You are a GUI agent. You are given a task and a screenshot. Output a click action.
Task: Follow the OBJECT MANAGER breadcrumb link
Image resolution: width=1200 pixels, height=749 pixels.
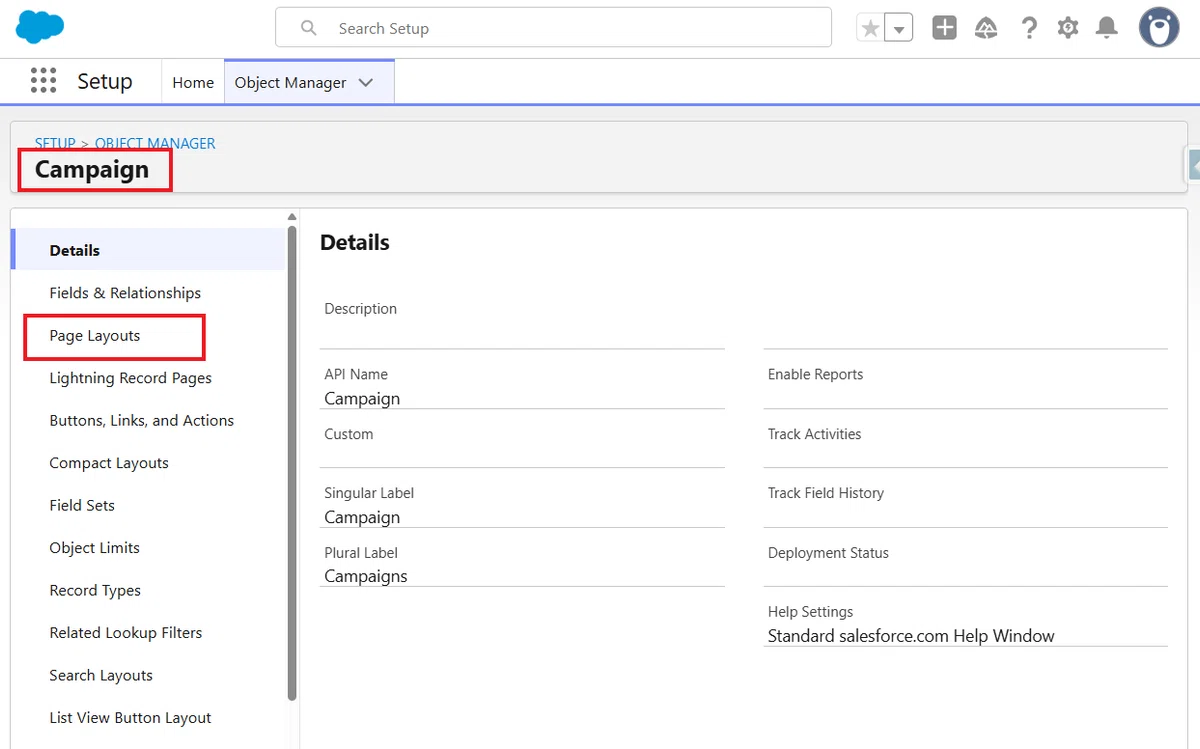point(155,143)
